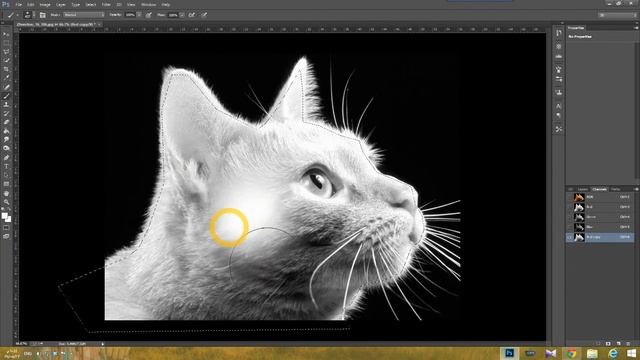Toggle the Brush panel
Viewport: 640px width, 360px height.
(42, 15)
